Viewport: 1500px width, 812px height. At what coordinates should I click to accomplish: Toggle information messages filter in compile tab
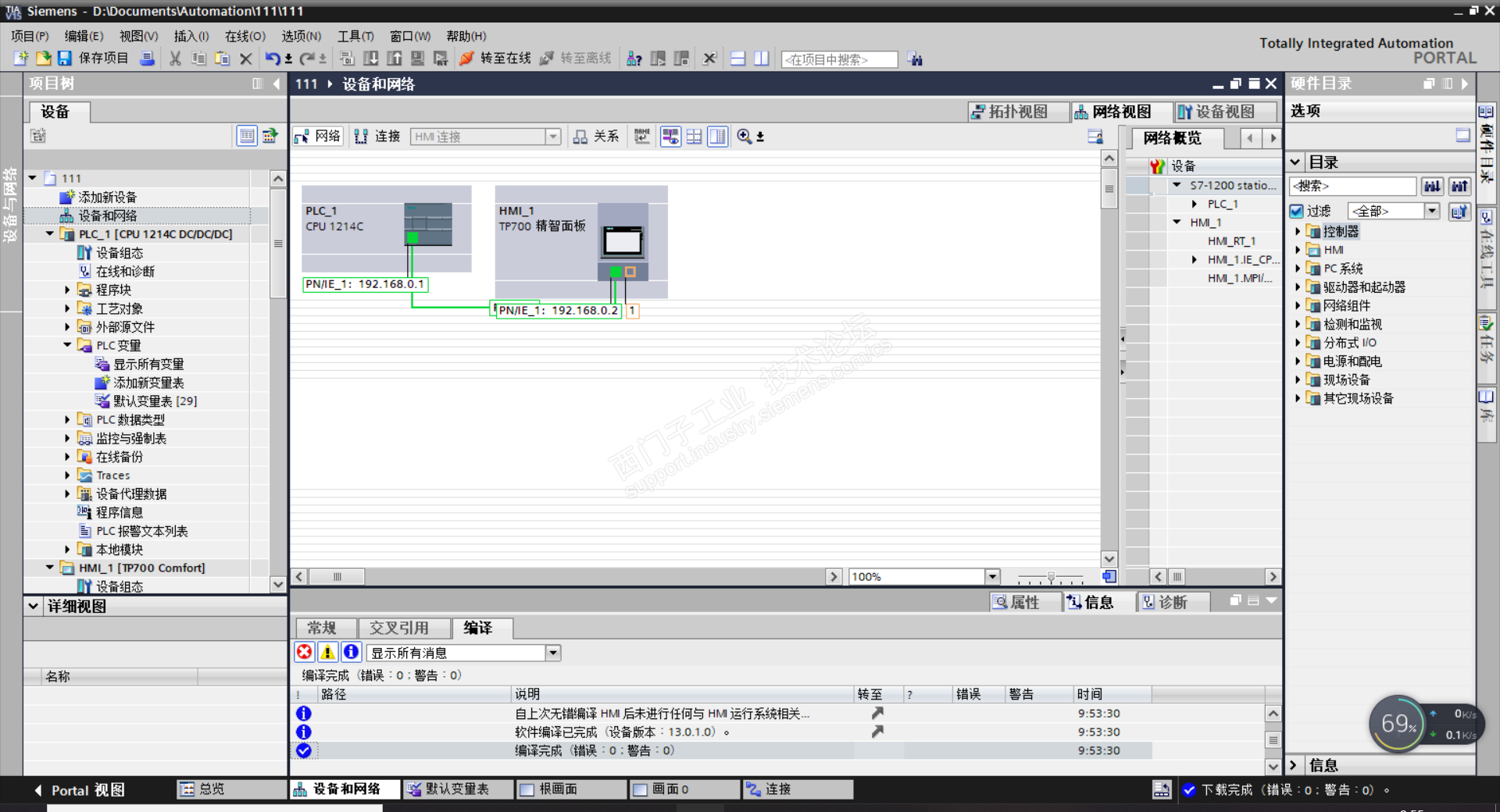coord(352,653)
